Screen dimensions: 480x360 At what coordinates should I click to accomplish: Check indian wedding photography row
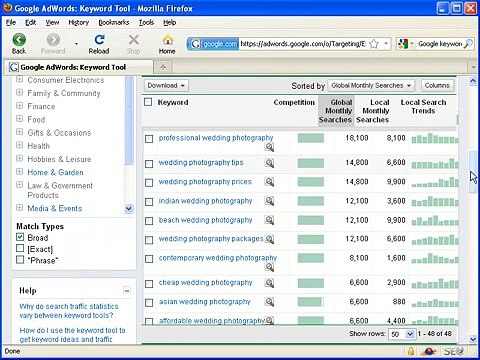[x=149, y=202]
